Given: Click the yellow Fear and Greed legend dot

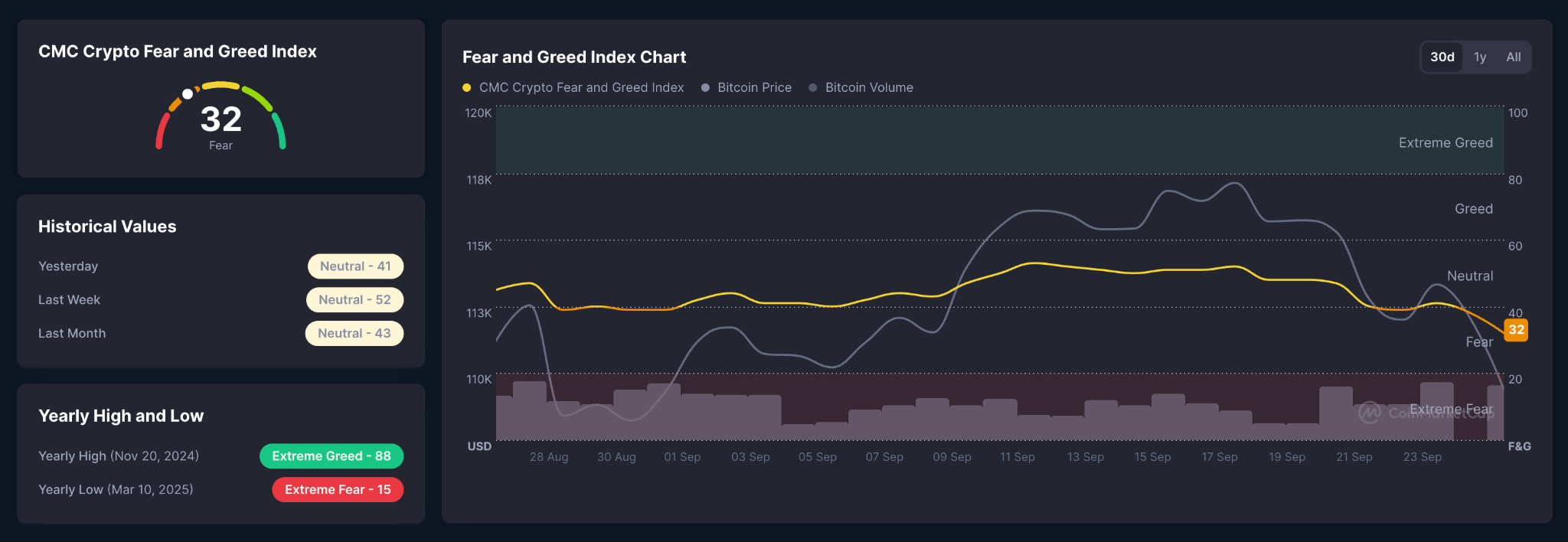Looking at the screenshot, I should point(467,88).
